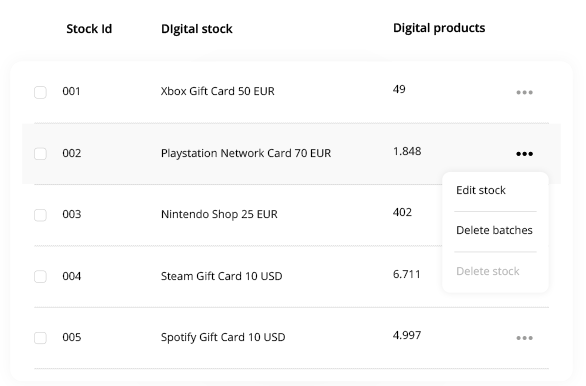Click the 1.848 digital products count
The image size is (586, 386).
click(x=407, y=151)
